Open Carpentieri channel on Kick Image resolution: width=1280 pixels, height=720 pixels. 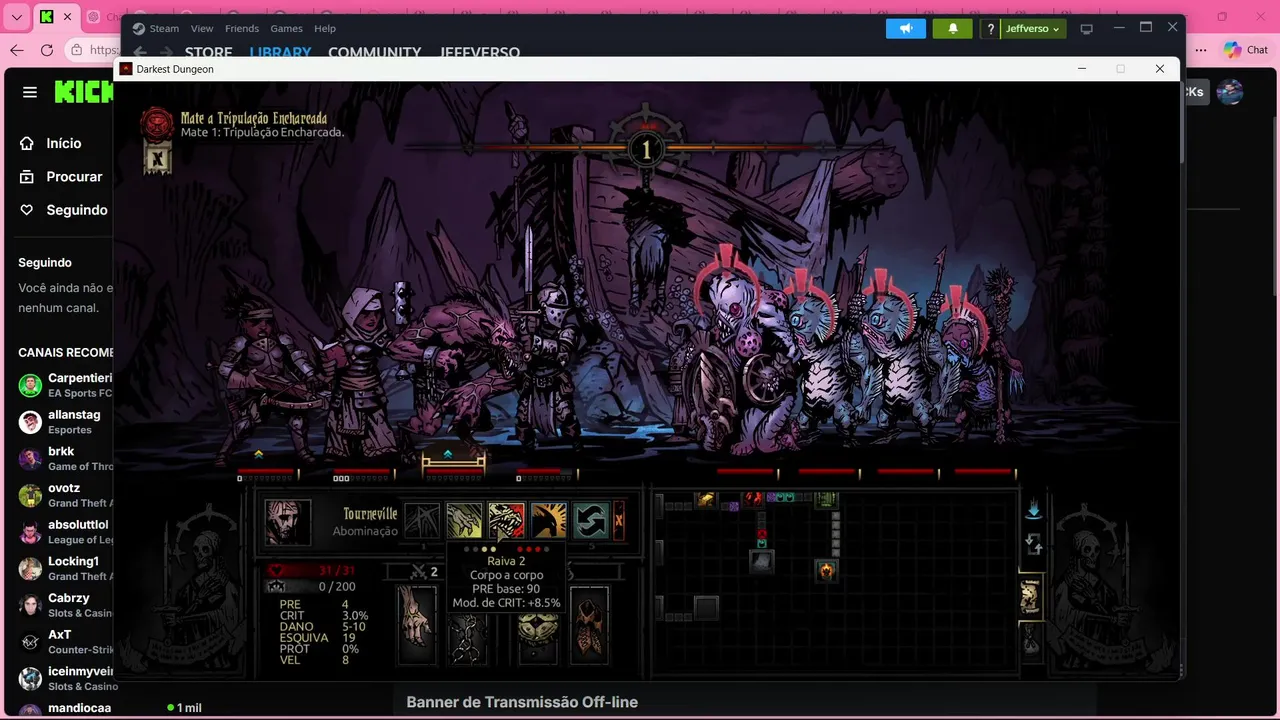click(x=65, y=385)
